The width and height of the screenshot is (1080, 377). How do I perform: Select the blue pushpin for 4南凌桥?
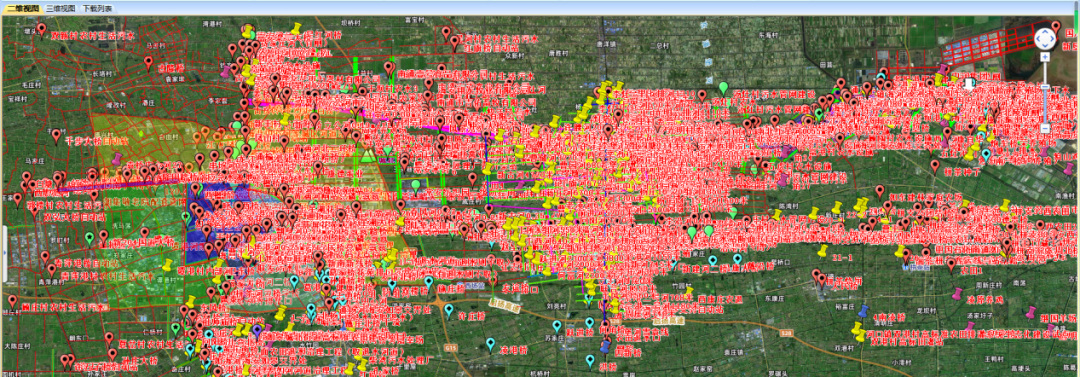pyautogui.click(x=862, y=311)
